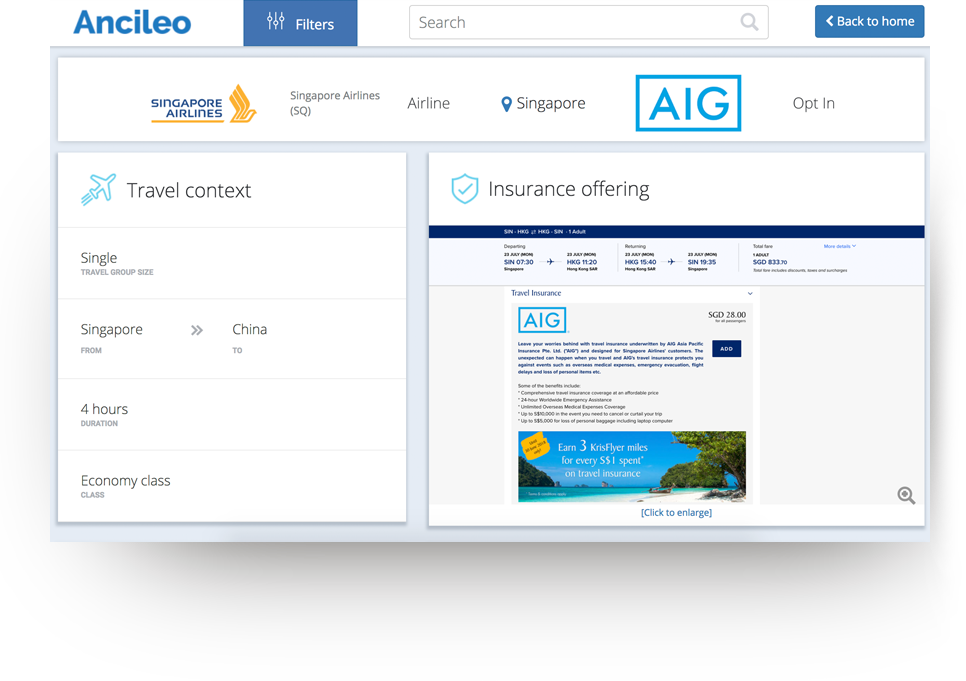966x681 pixels.
Task: Click the AIG logo in header card
Action: 688,103
